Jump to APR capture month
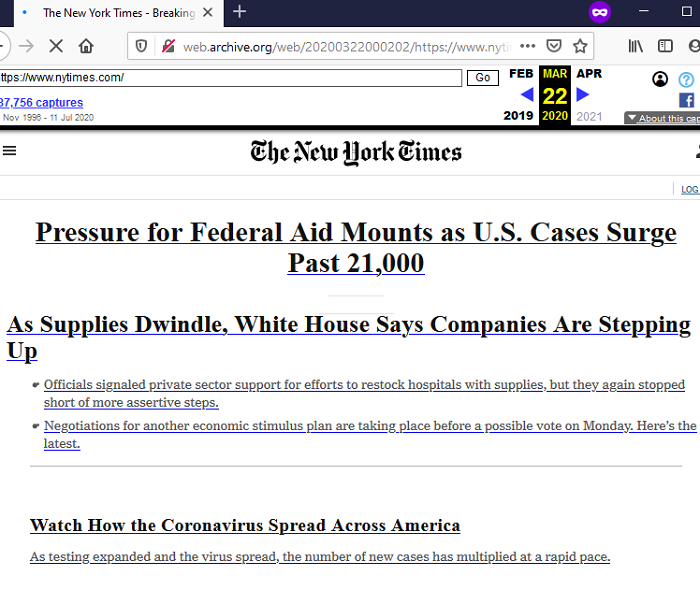This screenshot has height=590, width=700. [589, 73]
